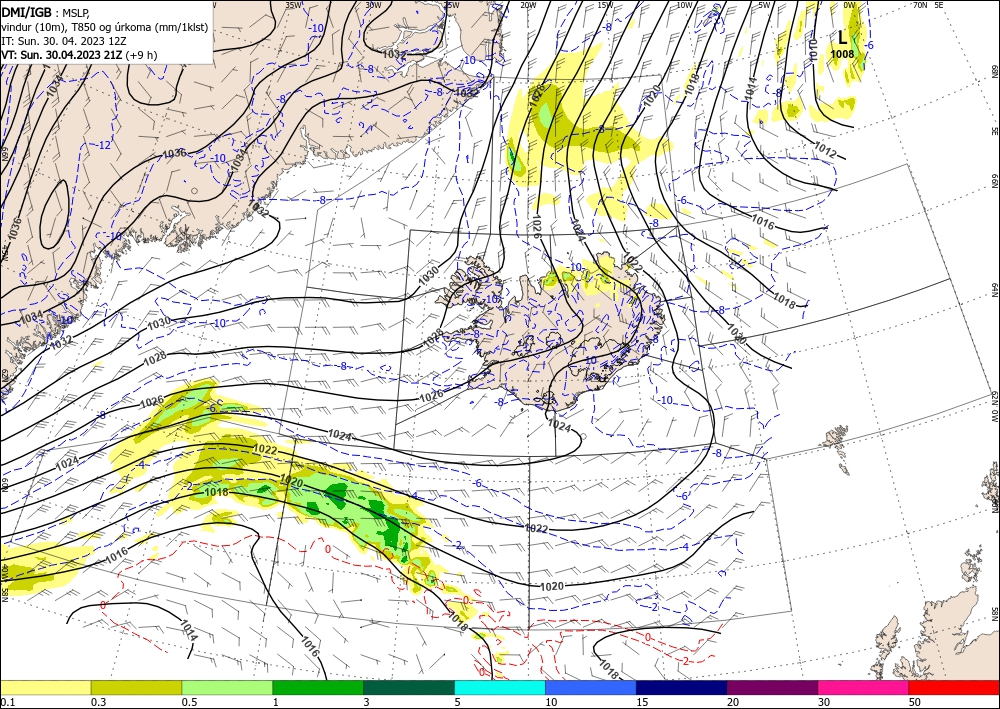This screenshot has width=1000, height=709.
Task: Click the '15W' longitude label
Action: [606, 5]
